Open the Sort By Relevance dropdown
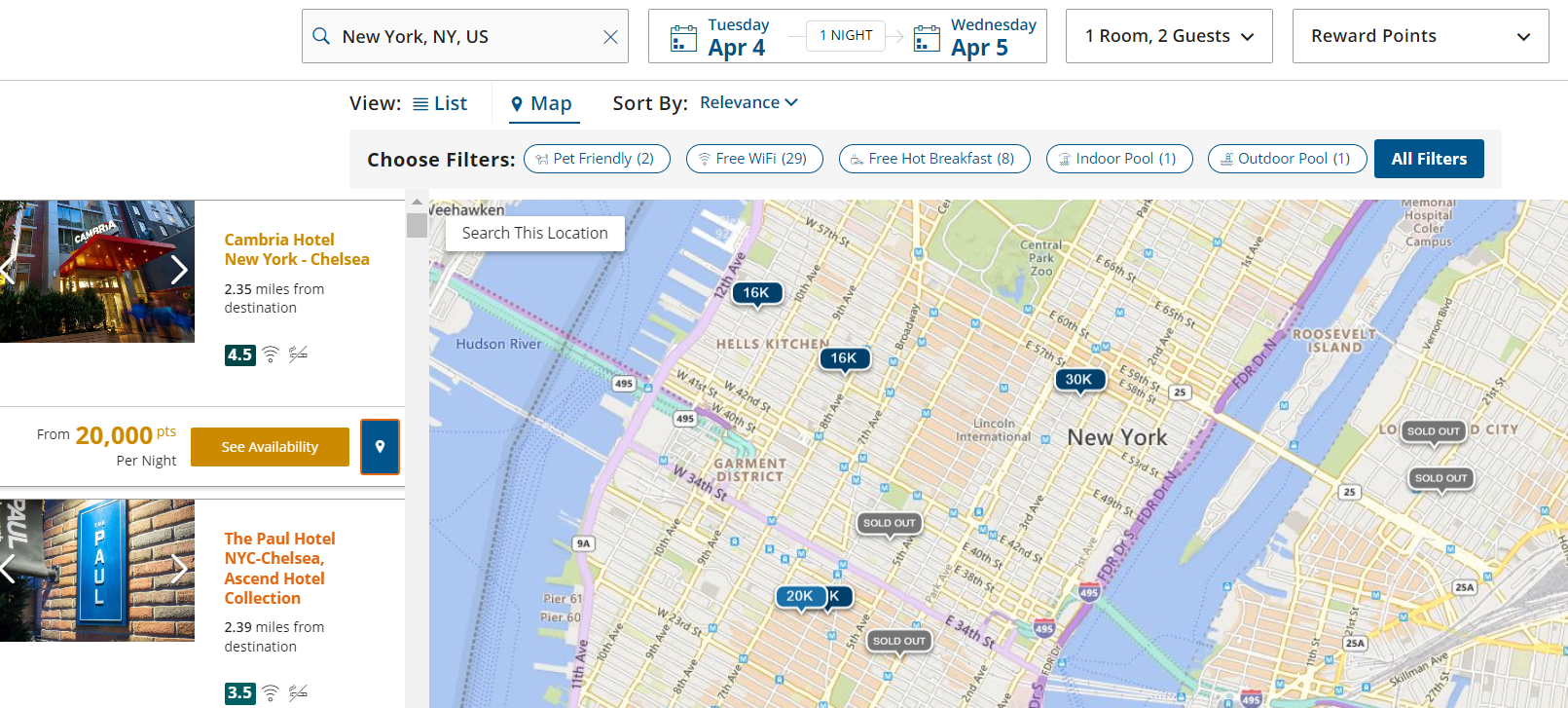 (x=748, y=102)
